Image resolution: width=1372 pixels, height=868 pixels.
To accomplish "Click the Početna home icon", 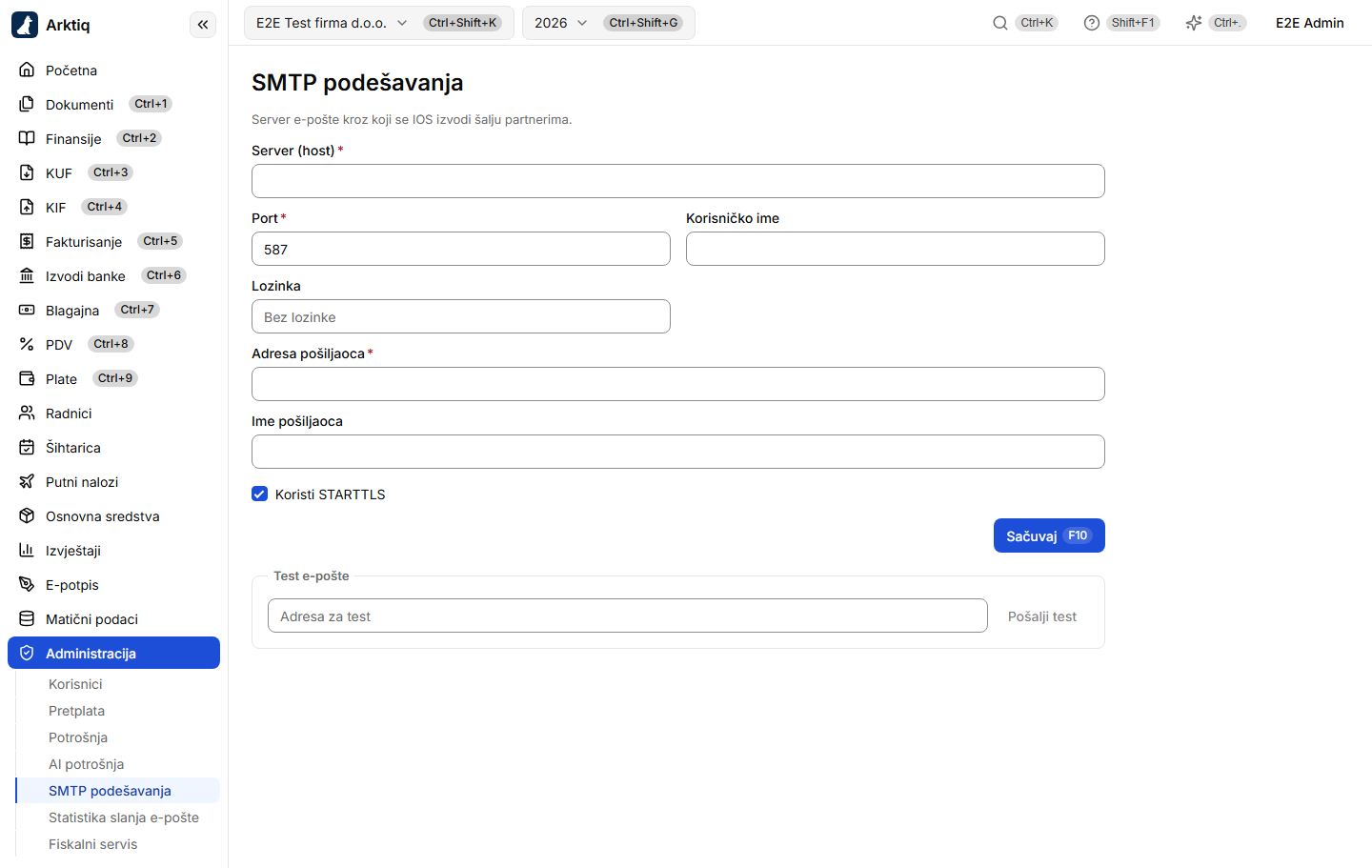I will [x=27, y=70].
